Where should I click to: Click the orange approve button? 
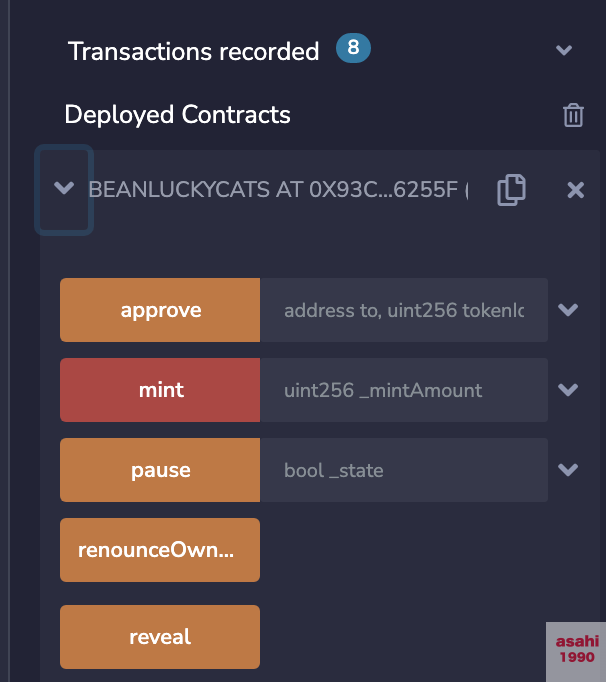[160, 310]
